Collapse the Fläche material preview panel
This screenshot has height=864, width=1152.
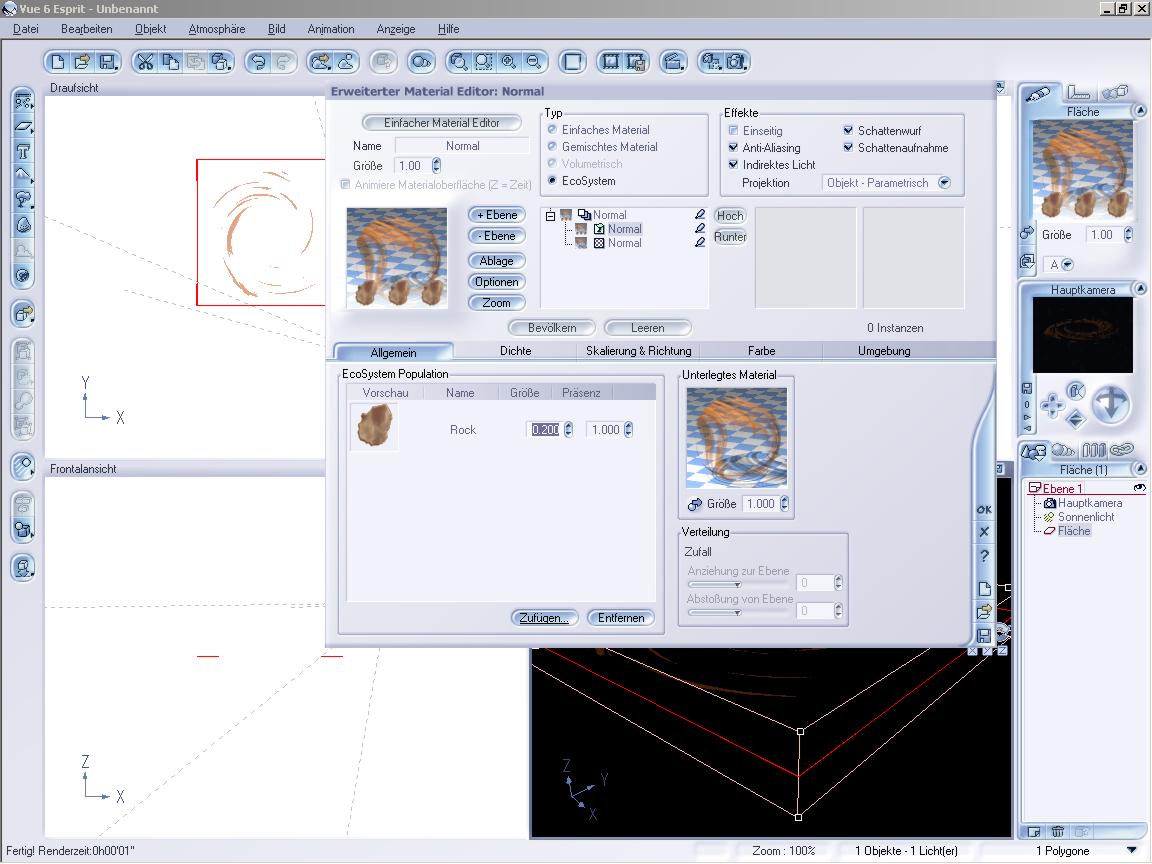tap(1140, 111)
